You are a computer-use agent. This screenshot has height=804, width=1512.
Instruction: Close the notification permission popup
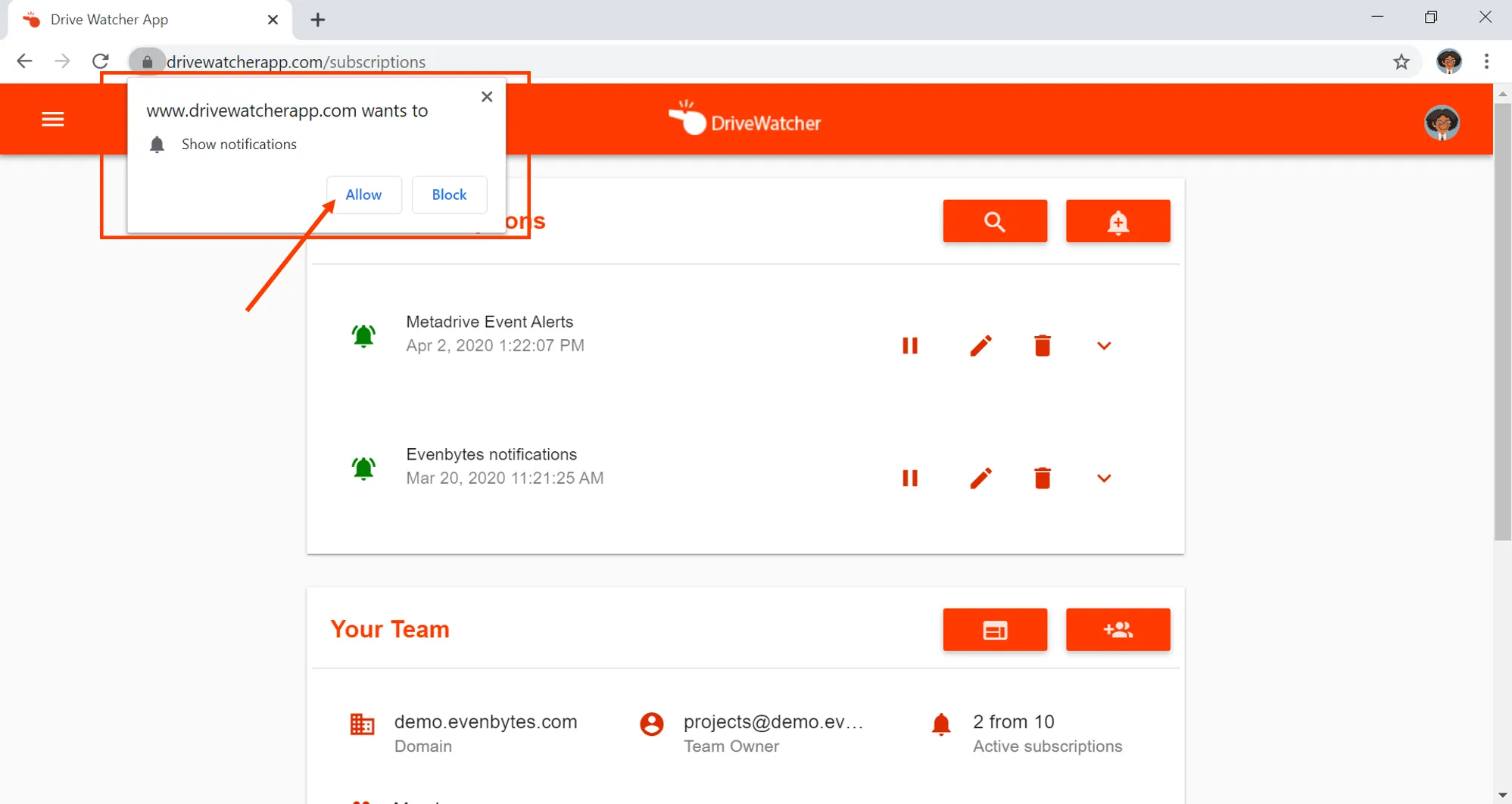(x=487, y=96)
